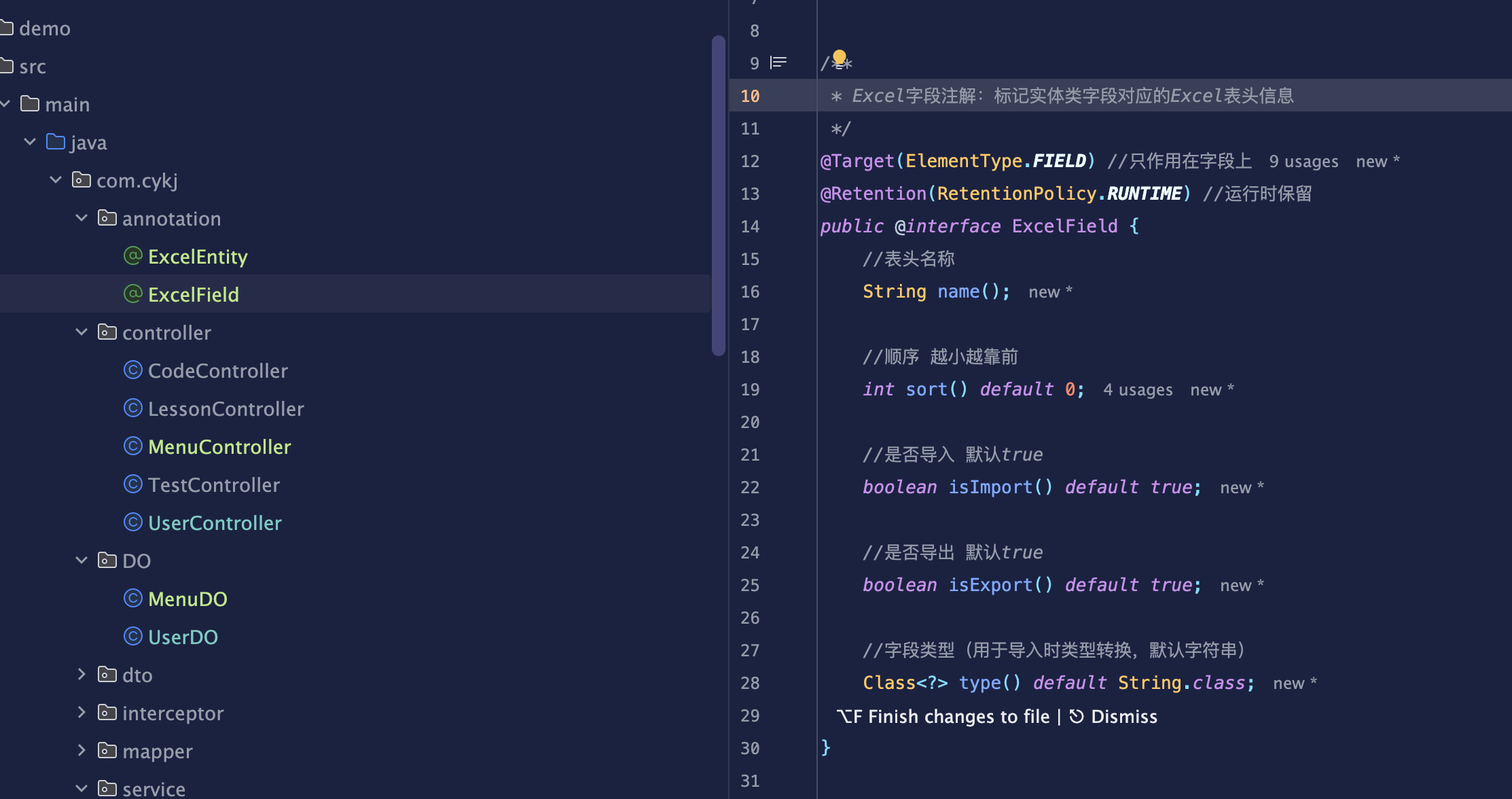The height and width of the screenshot is (799, 1512).
Task: Click the rendered doc toggle gutter icon
Action: (778, 63)
